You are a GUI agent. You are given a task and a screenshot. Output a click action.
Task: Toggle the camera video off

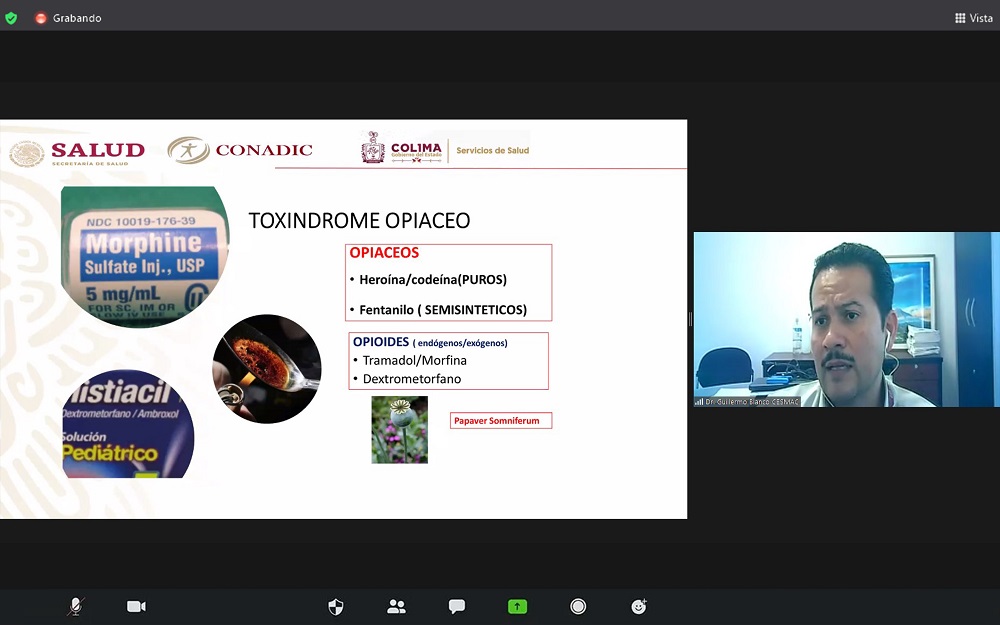(136, 606)
